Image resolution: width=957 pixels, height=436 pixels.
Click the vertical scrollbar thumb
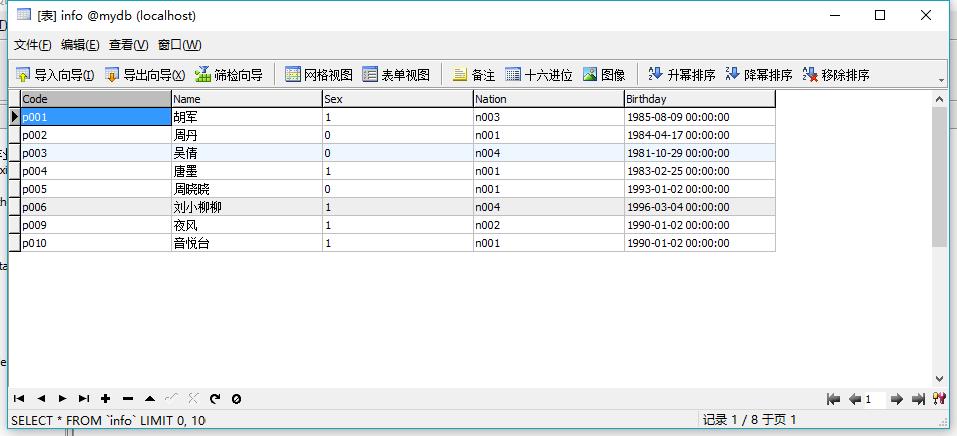(x=940, y=176)
